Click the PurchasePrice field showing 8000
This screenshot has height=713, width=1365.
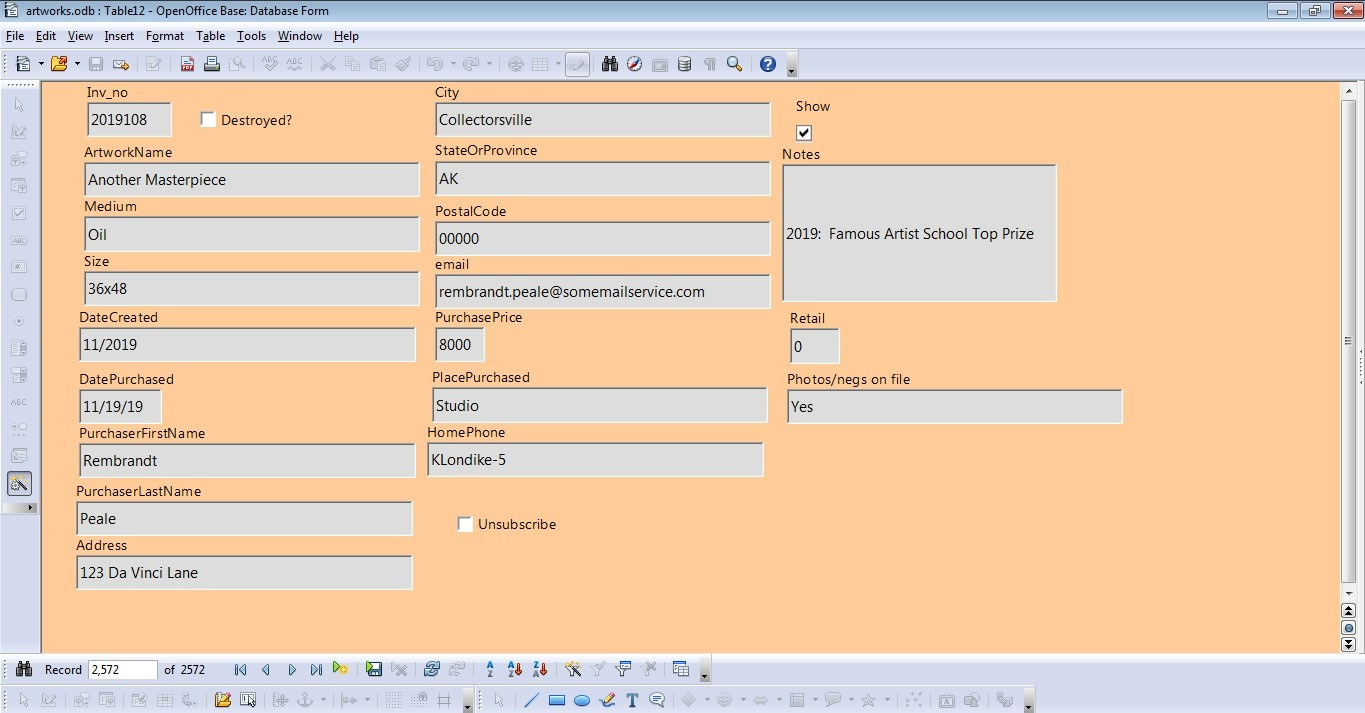[460, 344]
